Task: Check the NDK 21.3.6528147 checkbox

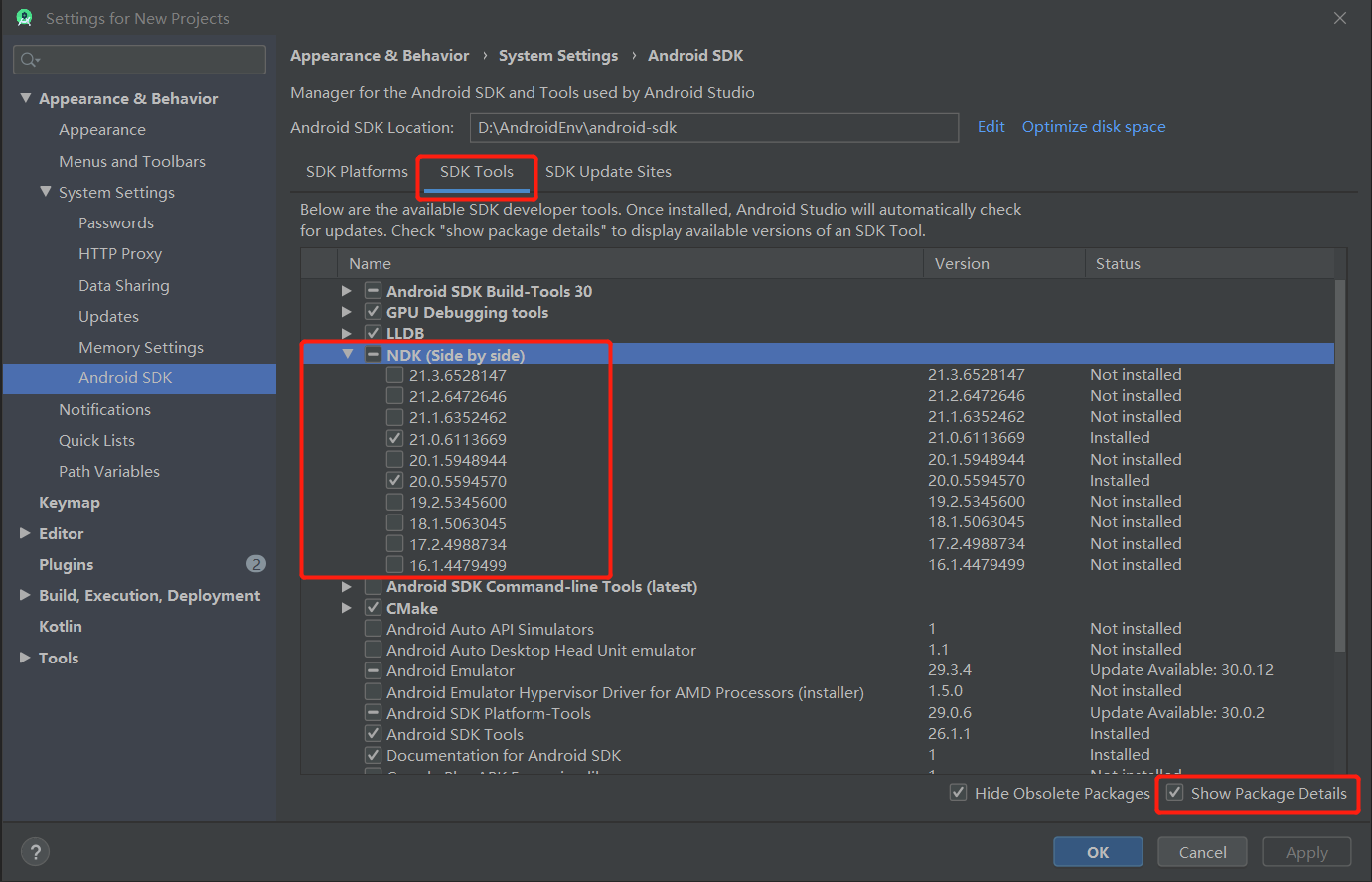Action: pyautogui.click(x=395, y=375)
